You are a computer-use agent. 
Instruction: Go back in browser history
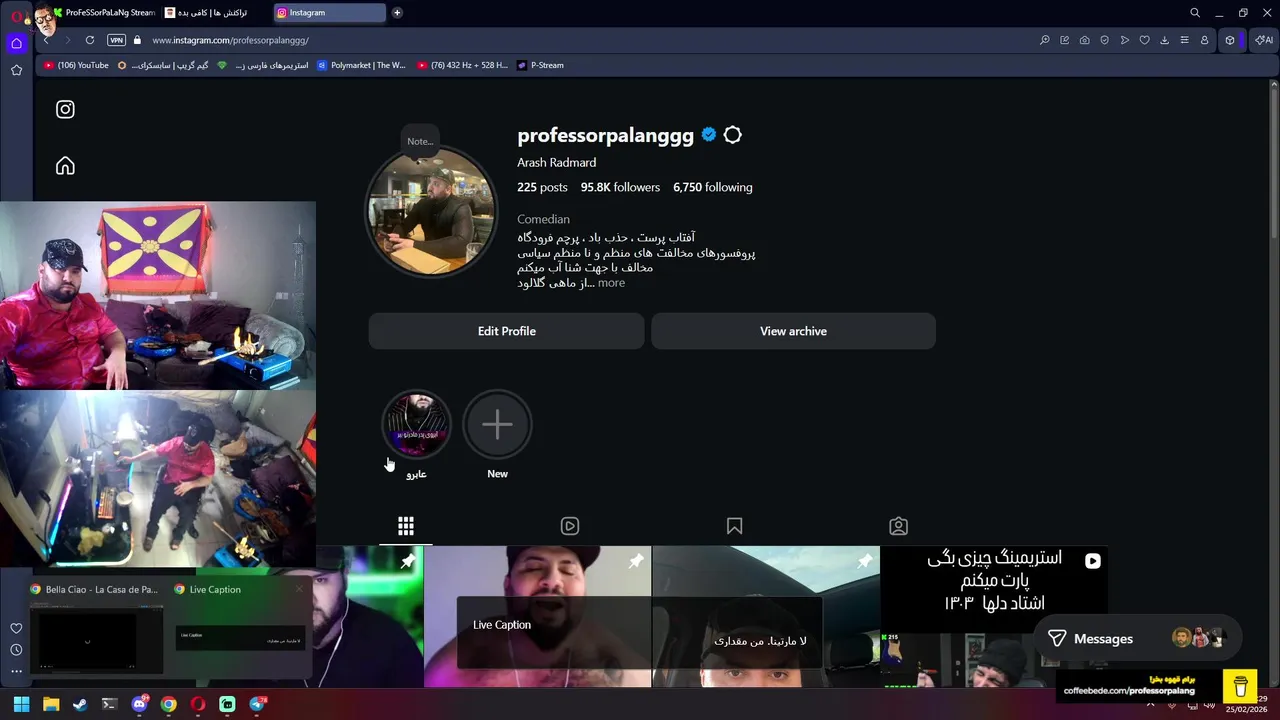(x=46, y=40)
